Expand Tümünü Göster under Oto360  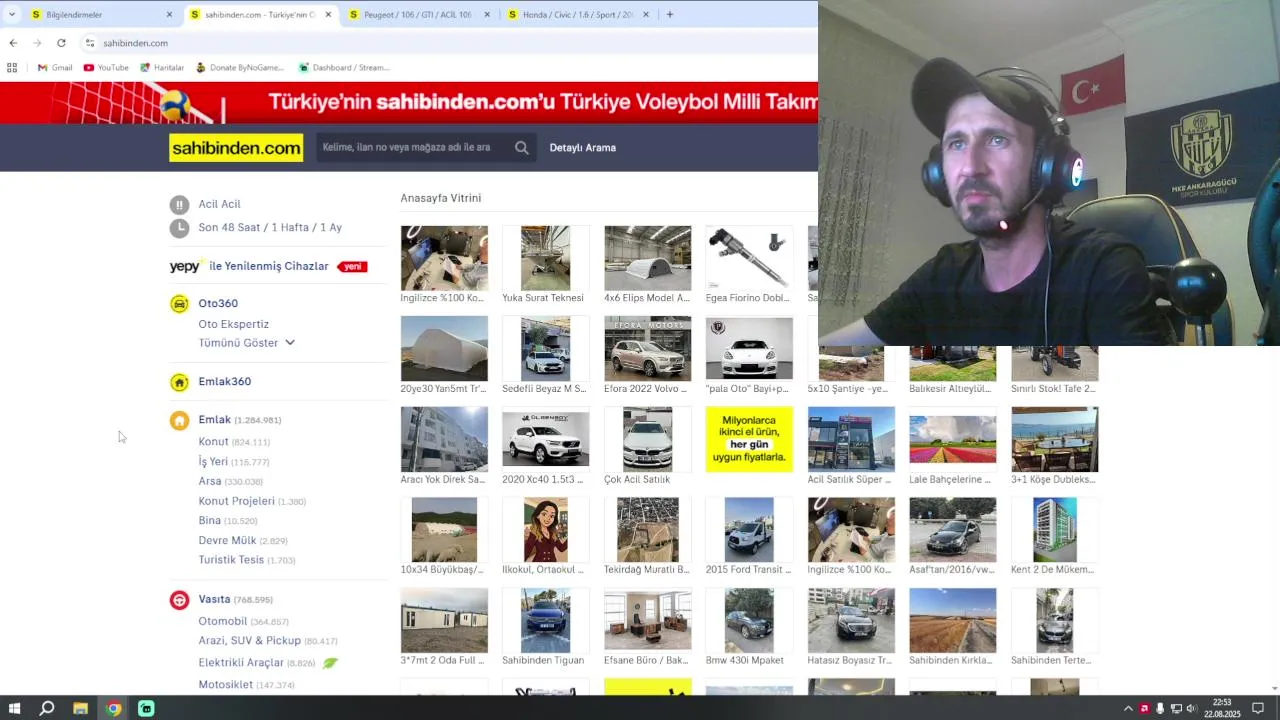coord(247,343)
